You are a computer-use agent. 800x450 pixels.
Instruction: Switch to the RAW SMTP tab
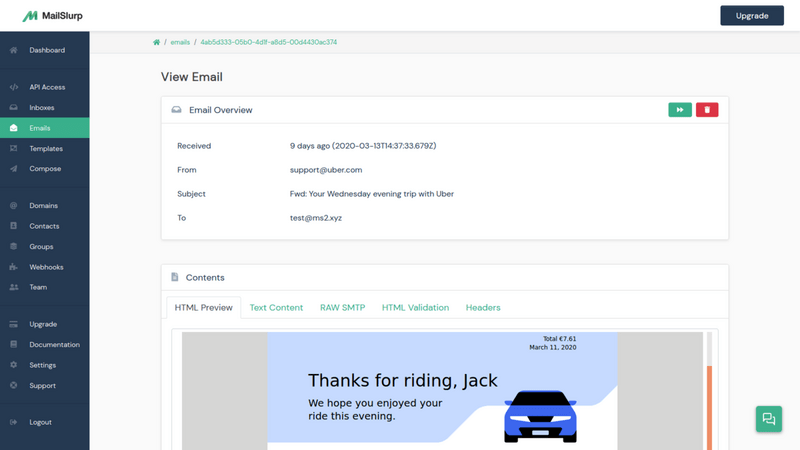(x=342, y=308)
